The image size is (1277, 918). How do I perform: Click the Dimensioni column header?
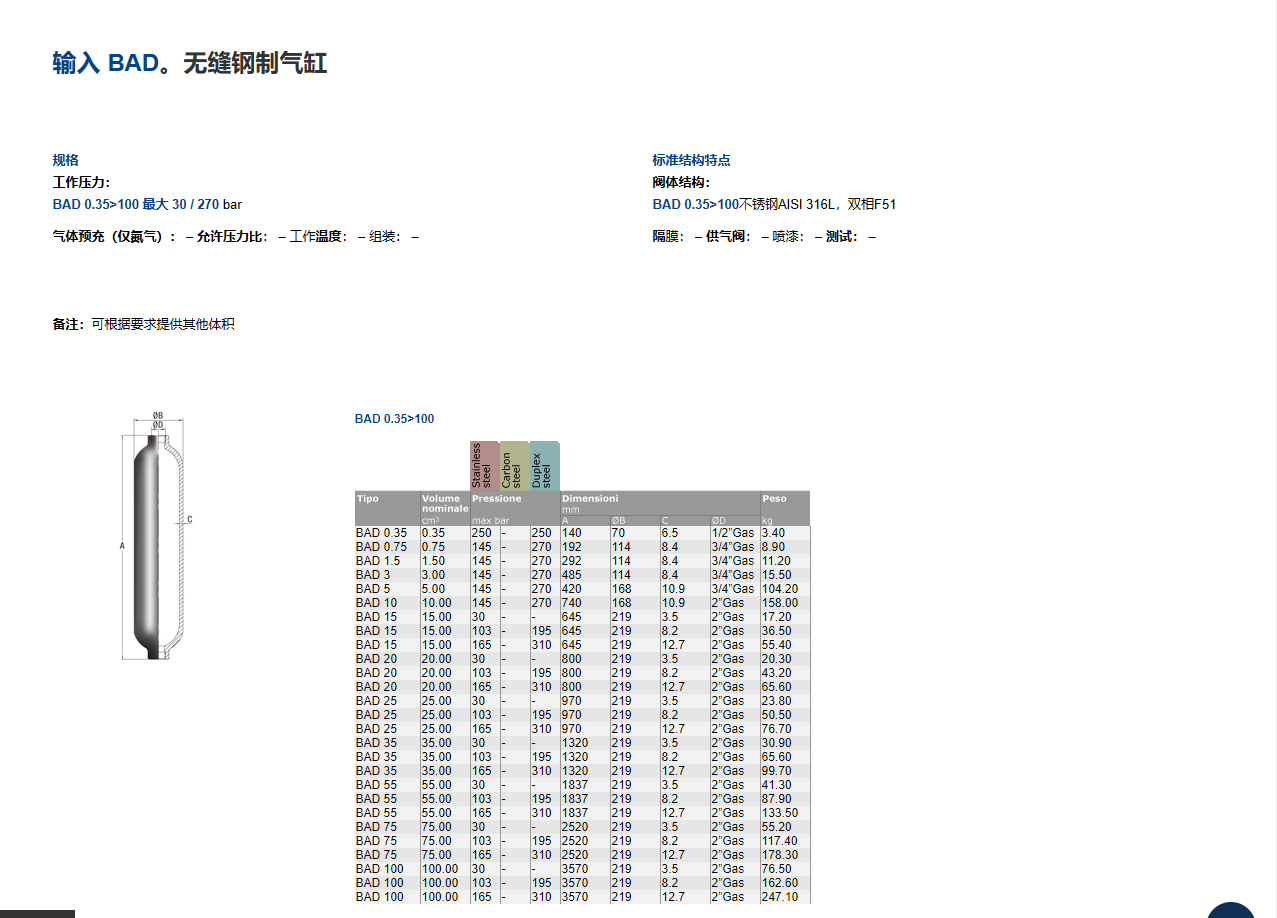point(590,498)
